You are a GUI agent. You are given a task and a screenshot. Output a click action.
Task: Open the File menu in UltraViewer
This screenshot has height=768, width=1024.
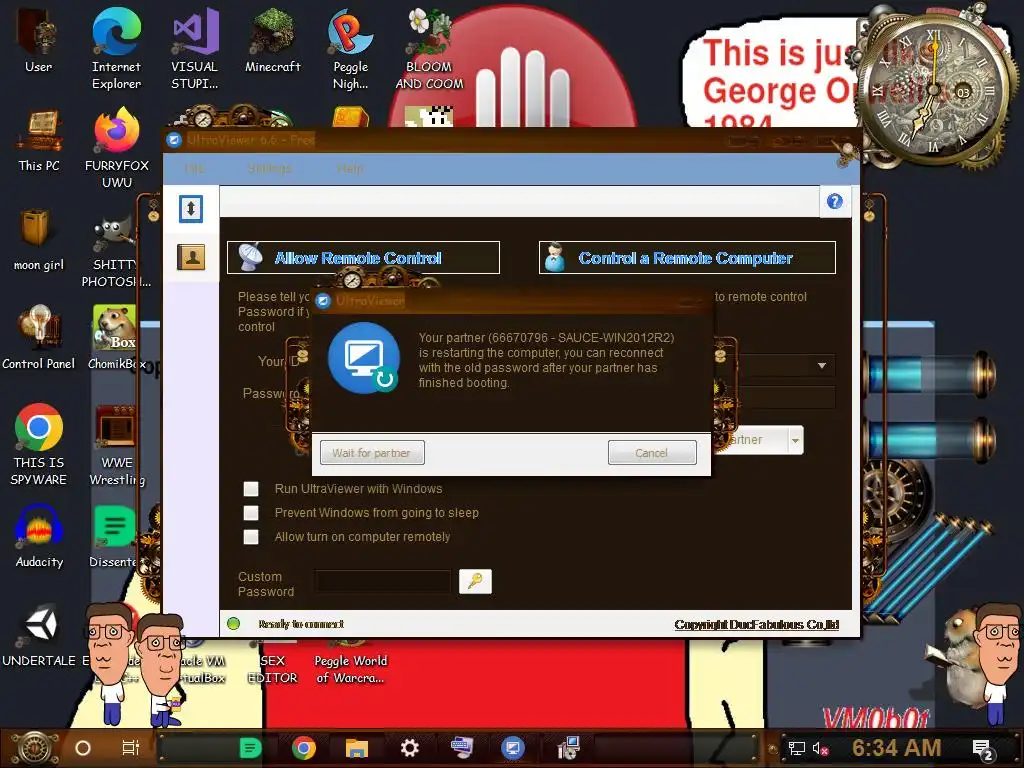pyautogui.click(x=194, y=168)
